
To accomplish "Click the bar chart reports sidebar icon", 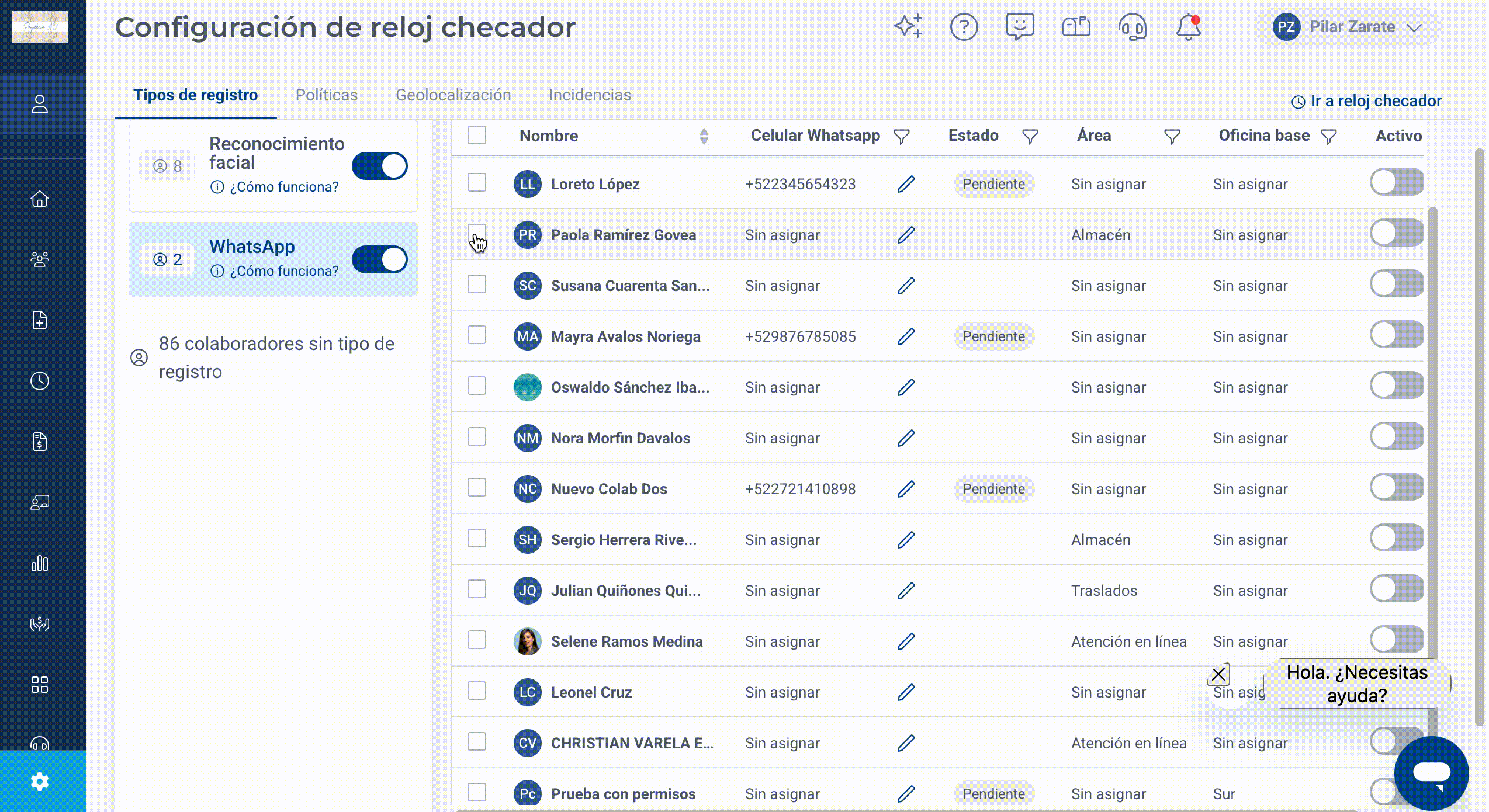I will 40,563.
